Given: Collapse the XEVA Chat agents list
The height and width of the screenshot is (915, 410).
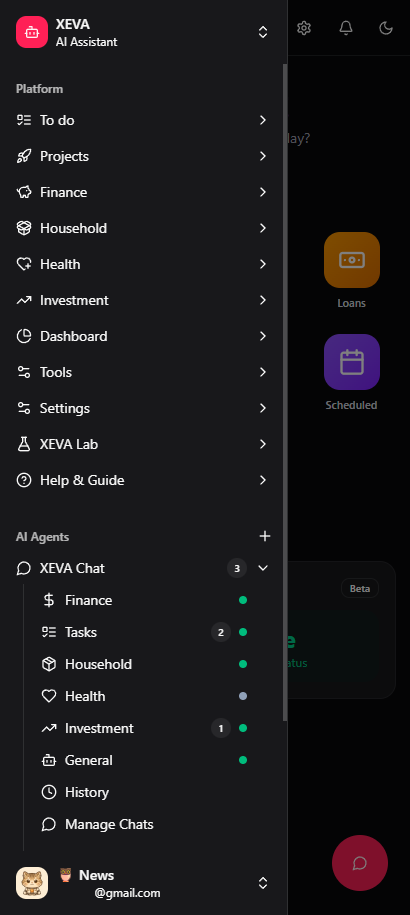Looking at the screenshot, I should coord(263,568).
